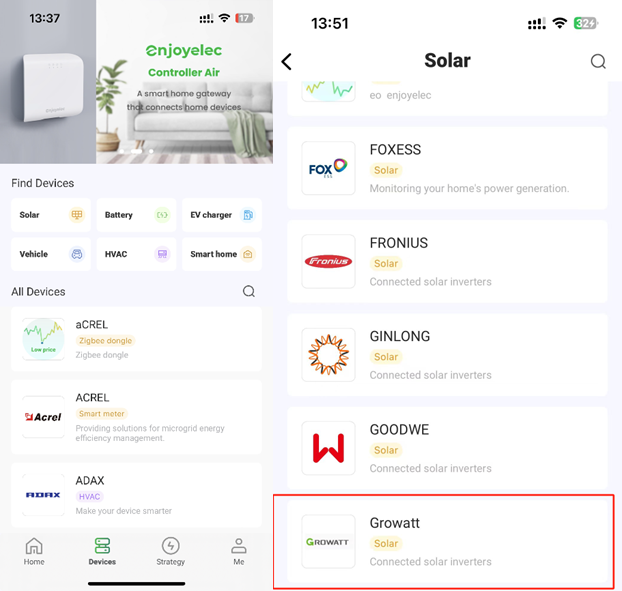The image size is (622, 591).
Task: Open the ACREL Smart meter device
Action: tap(136, 417)
